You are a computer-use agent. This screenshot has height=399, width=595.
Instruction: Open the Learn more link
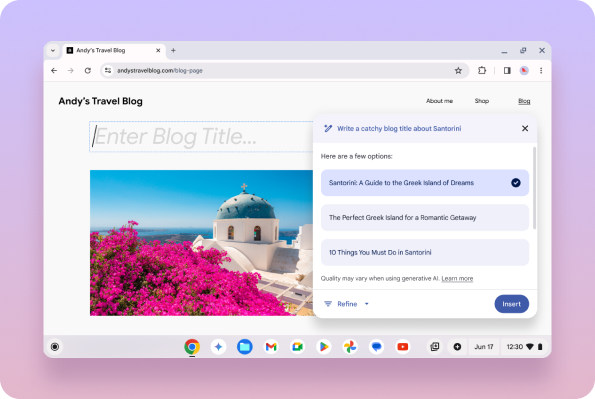point(457,279)
